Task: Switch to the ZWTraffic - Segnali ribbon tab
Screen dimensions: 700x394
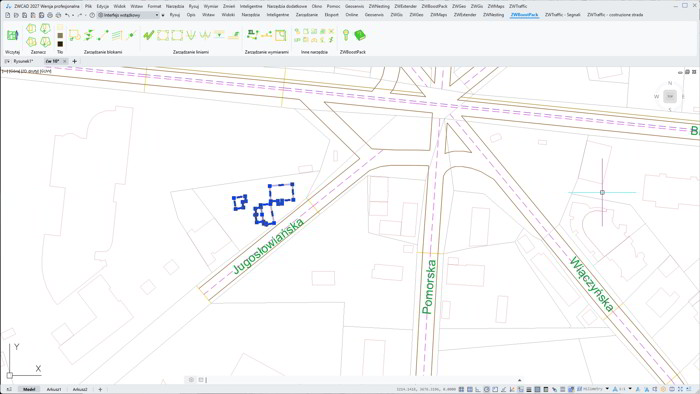Action: [562, 15]
